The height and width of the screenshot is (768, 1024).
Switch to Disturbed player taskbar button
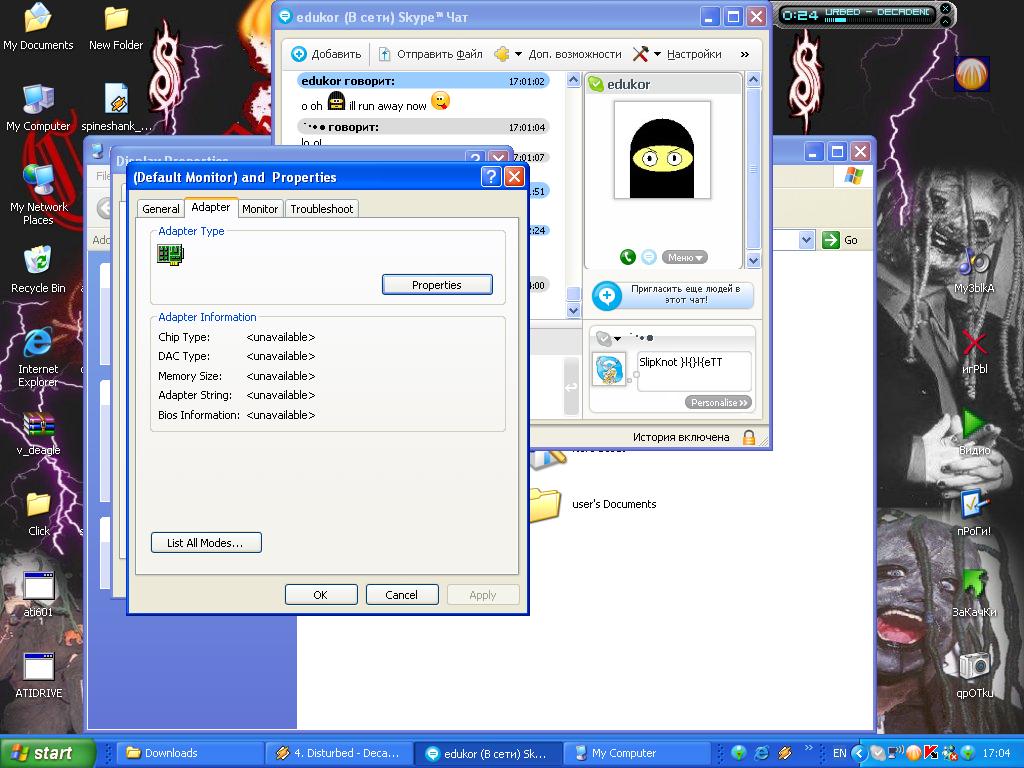(x=340, y=753)
